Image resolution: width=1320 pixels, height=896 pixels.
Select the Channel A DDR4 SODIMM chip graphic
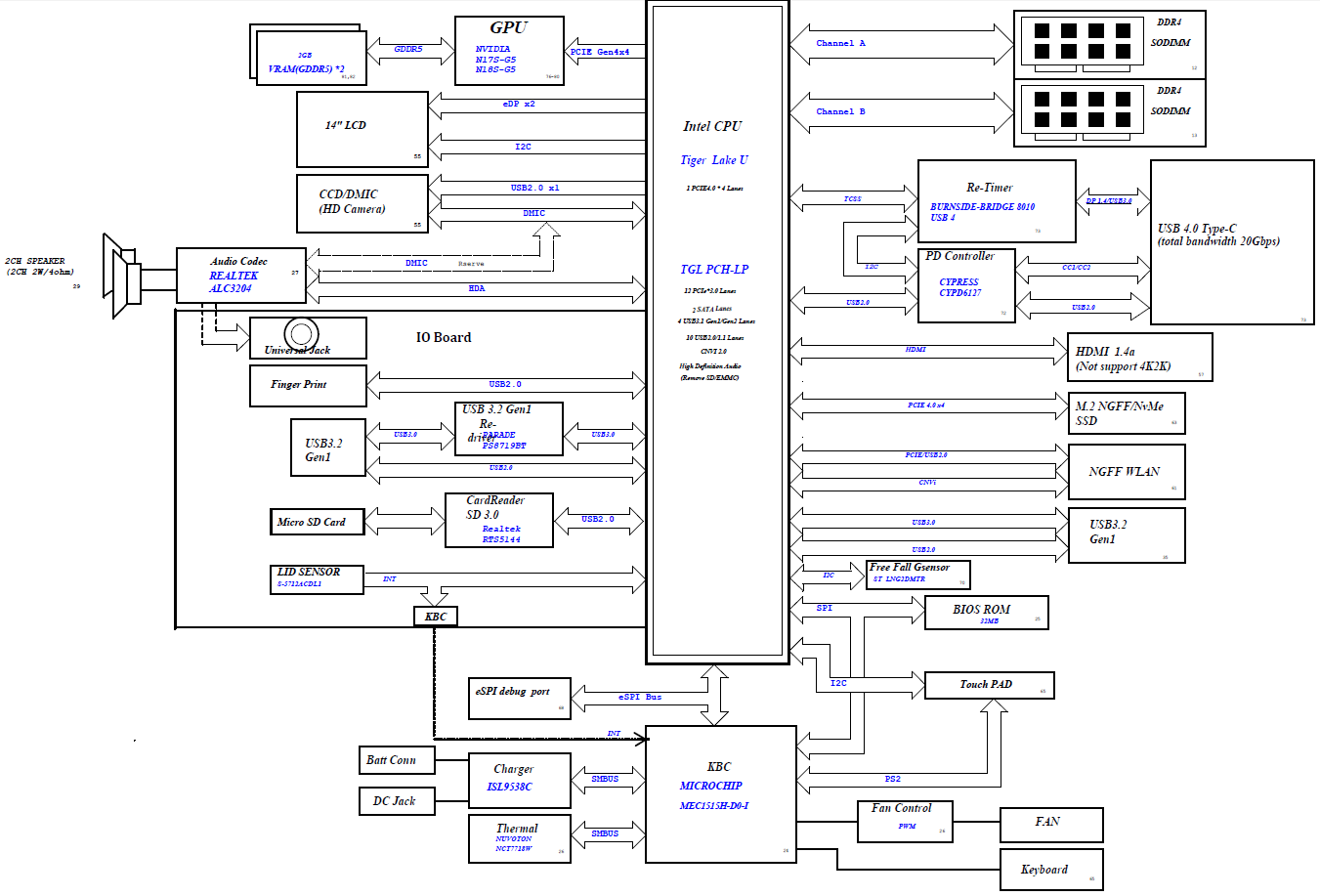(1082, 41)
